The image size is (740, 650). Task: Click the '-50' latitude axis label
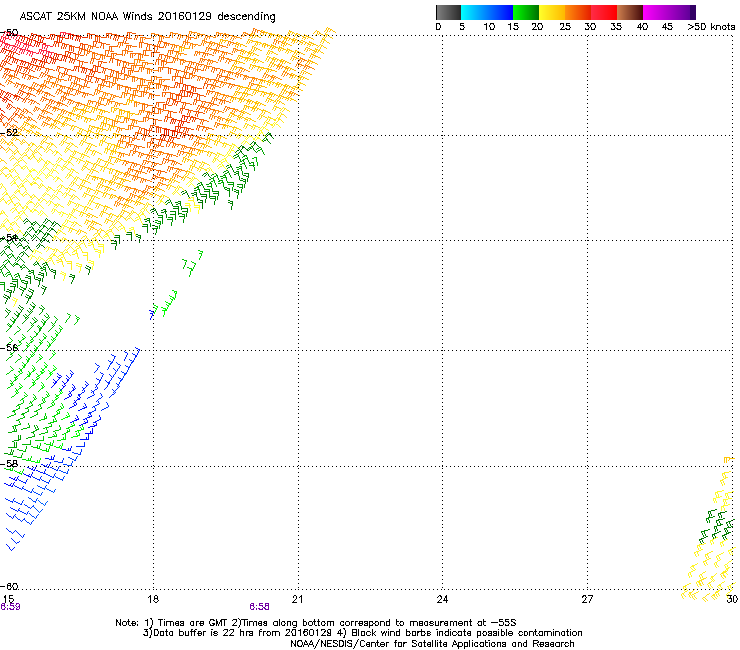[x=9, y=33]
